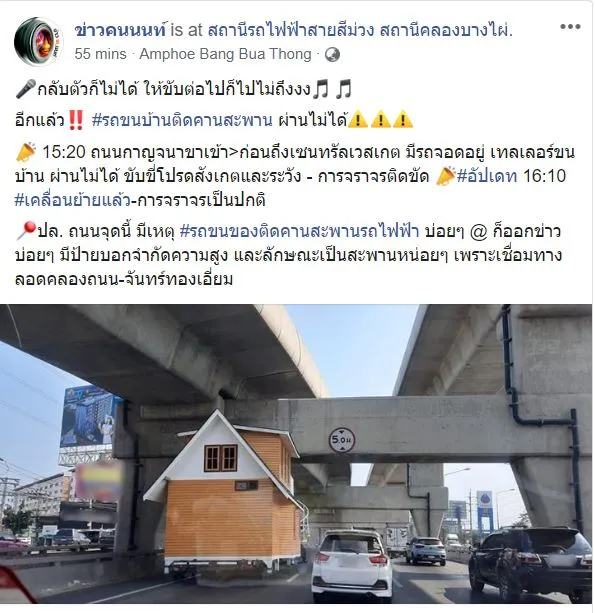Screen dimensions: 595x613
Task: Open hashtag #รถขนบ้านติดคานสะพาน
Action: click(182, 120)
